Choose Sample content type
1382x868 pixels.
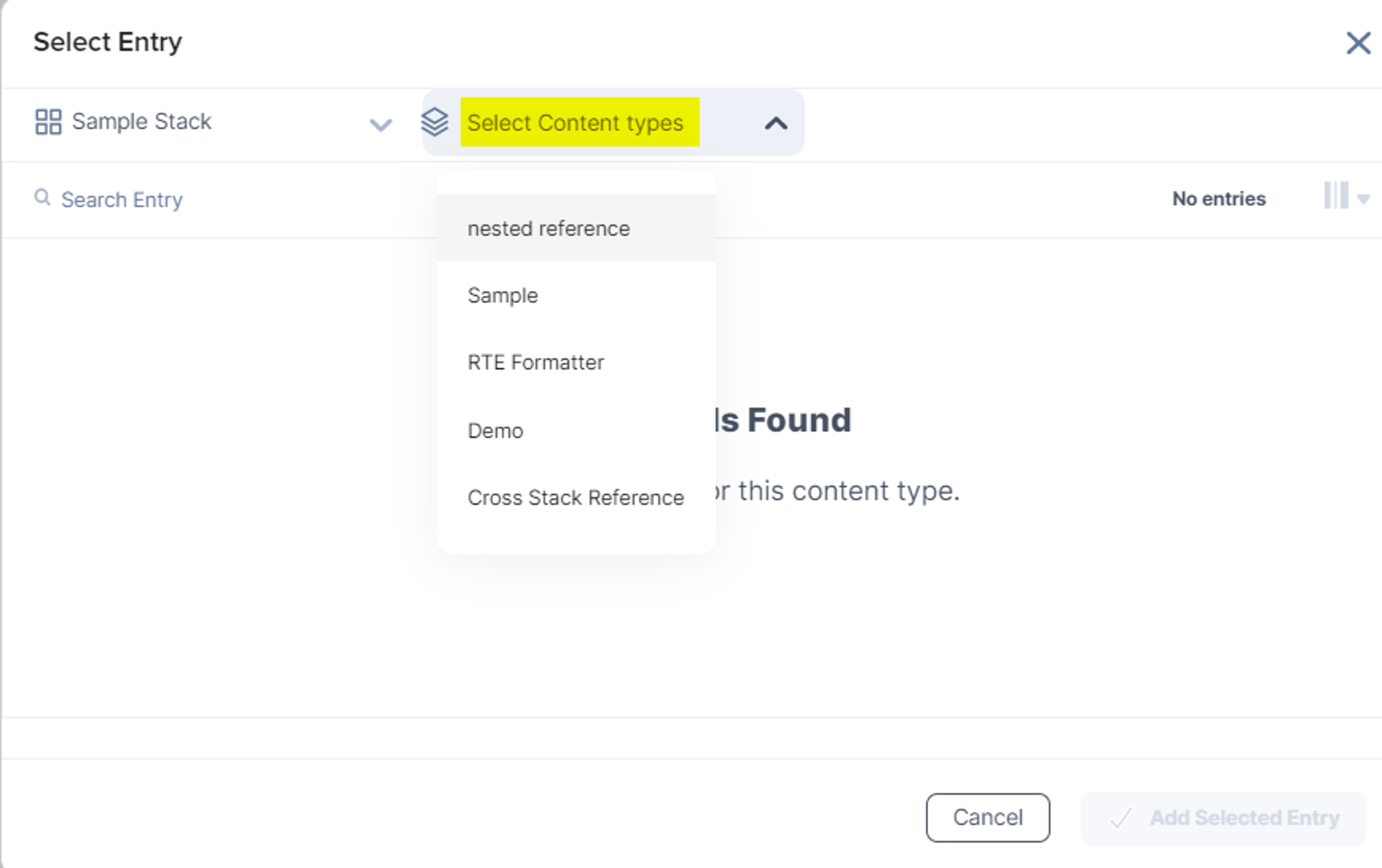coord(575,295)
